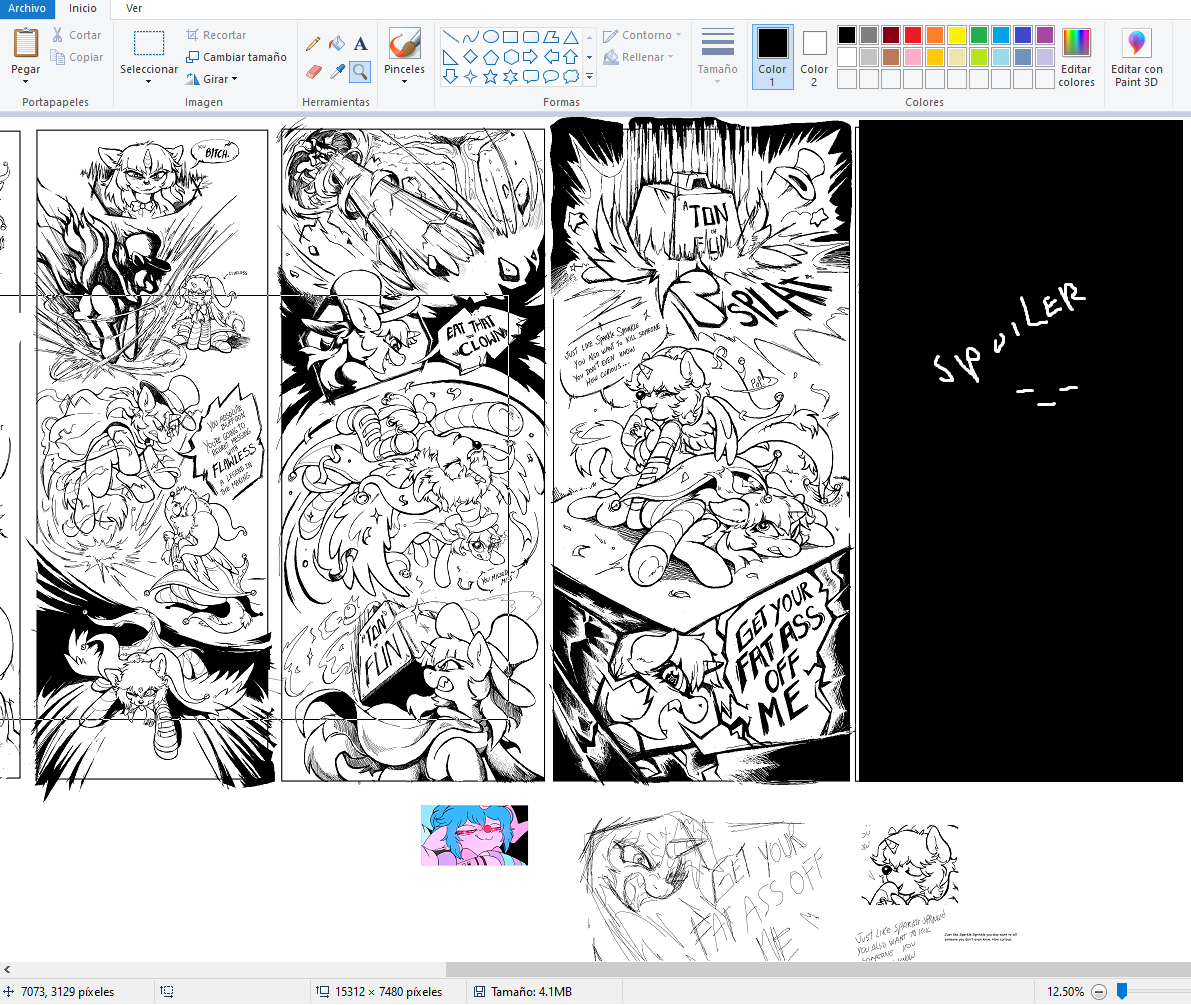Click the black Spoiler comic page
The height and width of the screenshot is (1005, 1191).
coord(1020,450)
